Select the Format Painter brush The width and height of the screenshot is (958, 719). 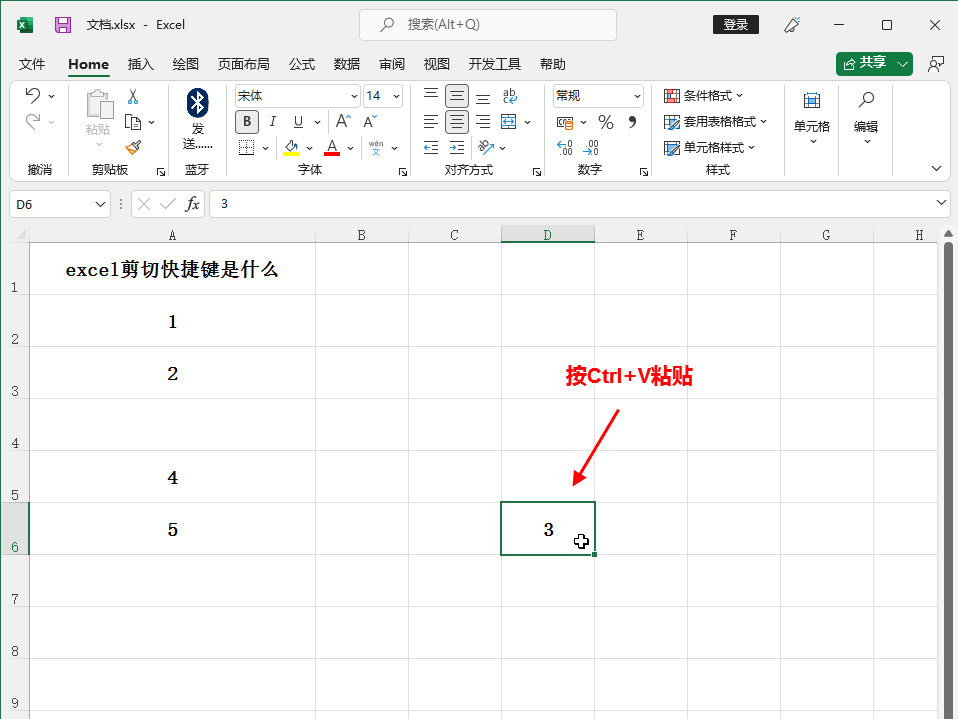(x=133, y=147)
